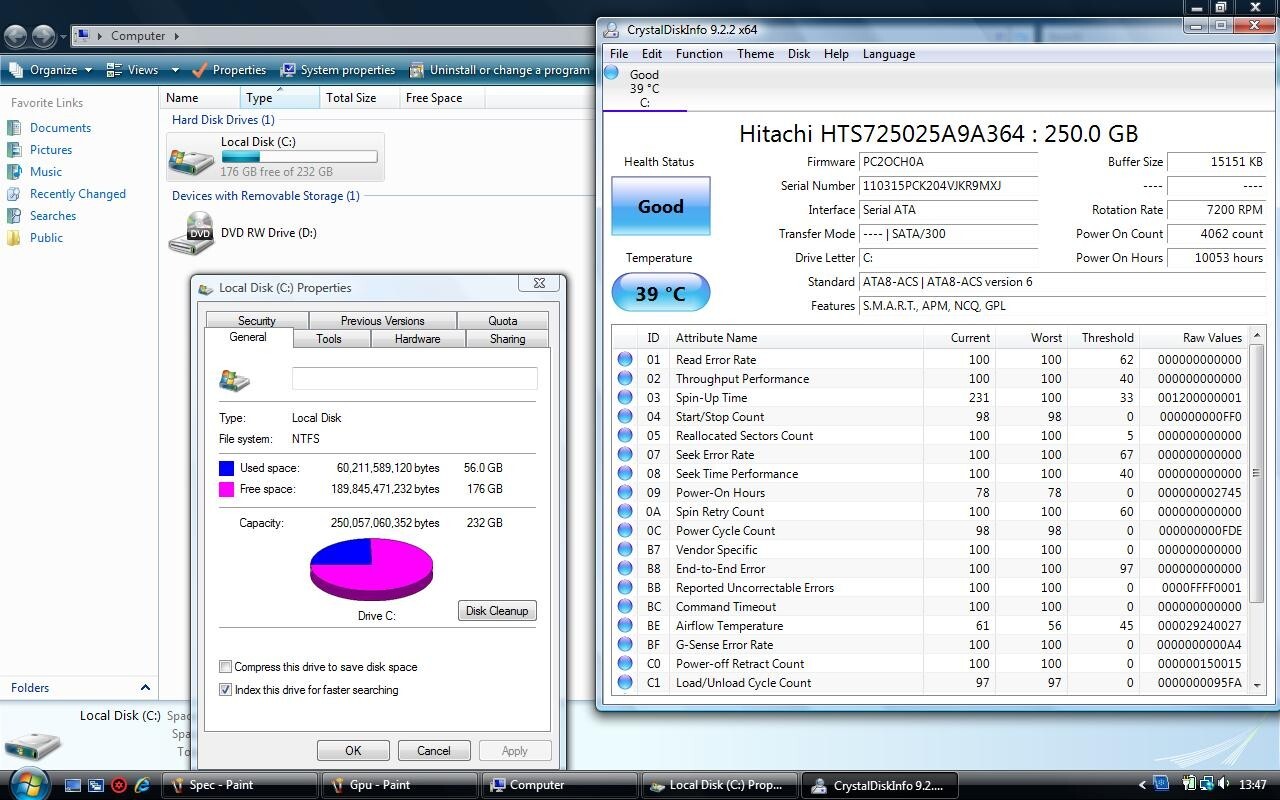
Task: Click the taskbar clock showing 13:47
Action: pyautogui.click(x=1252, y=785)
